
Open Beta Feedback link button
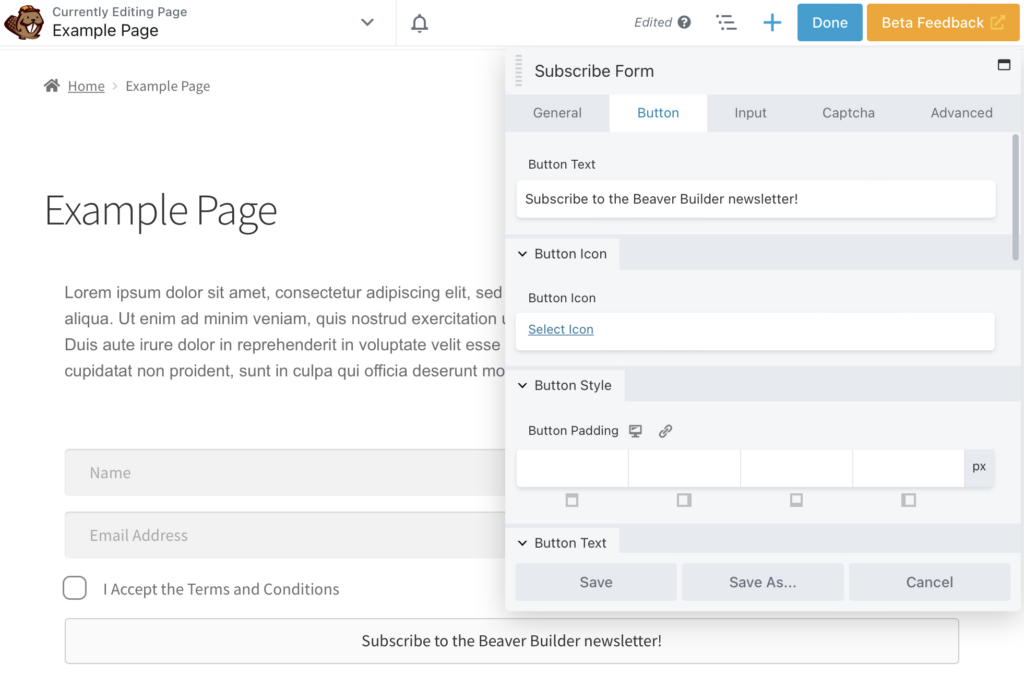942,22
